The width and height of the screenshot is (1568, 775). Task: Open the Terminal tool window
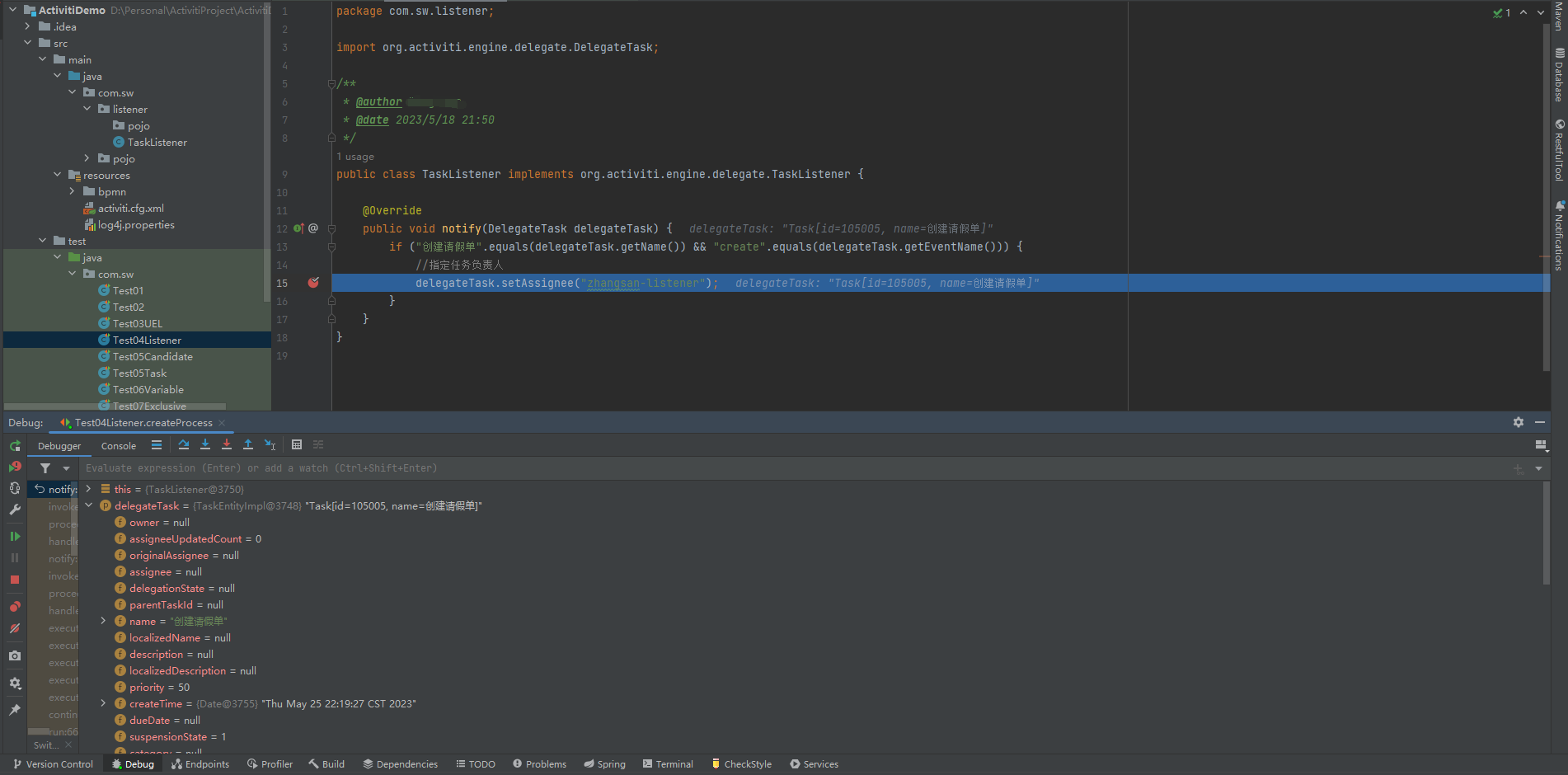coord(668,764)
